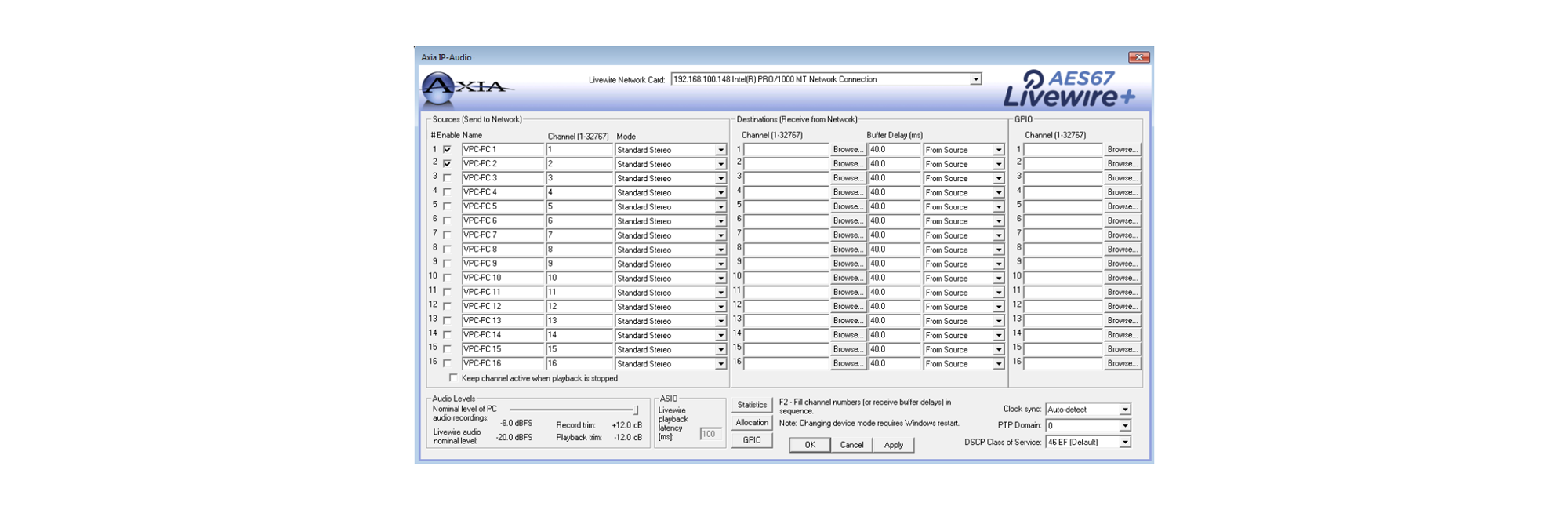Click the VPC-PC 5 name field
The height and width of the screenshot is (510, 1568).
pyautogui.click(x=502, y=206)
